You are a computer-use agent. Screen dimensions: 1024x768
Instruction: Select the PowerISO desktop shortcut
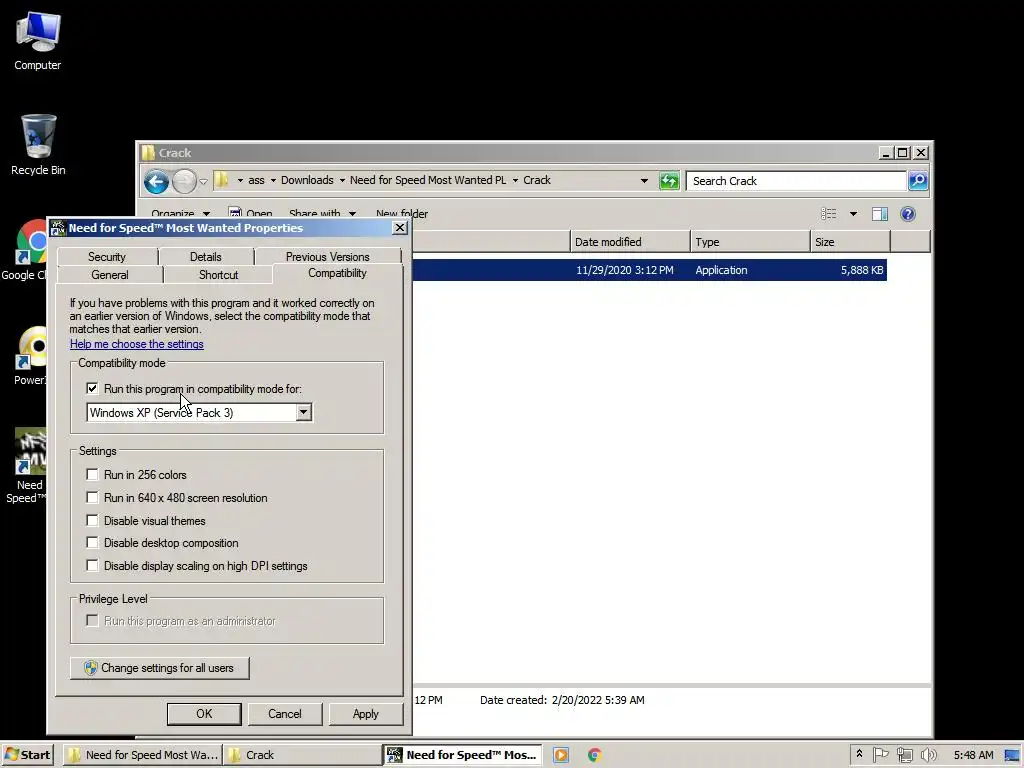click(x=29, y=355)
